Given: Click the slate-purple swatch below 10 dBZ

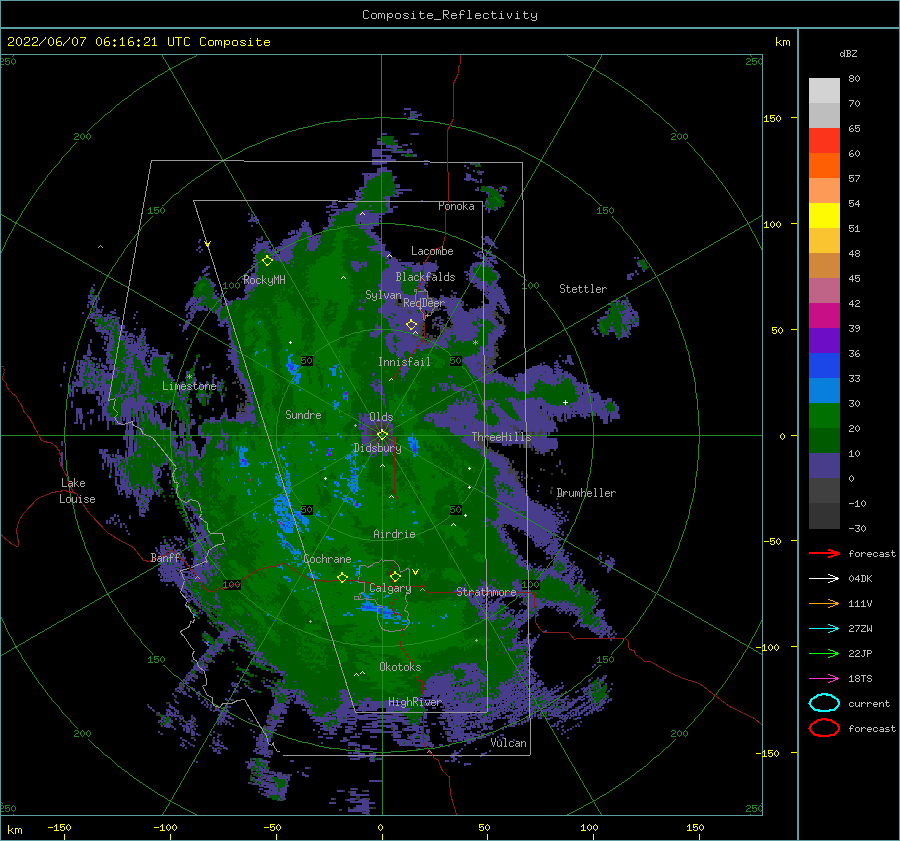Looking at the screenshot, I should pos(824,466).
